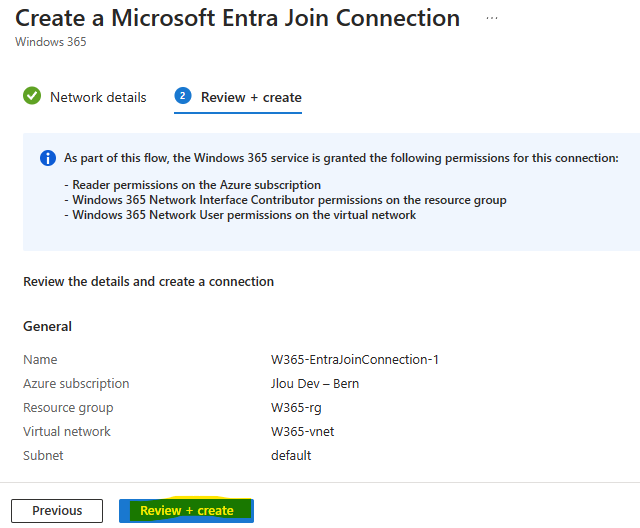Image resolution: width=640 pixels, height=528 pixels.
Task: Click the Resource group label
Action: coord(68,408)
